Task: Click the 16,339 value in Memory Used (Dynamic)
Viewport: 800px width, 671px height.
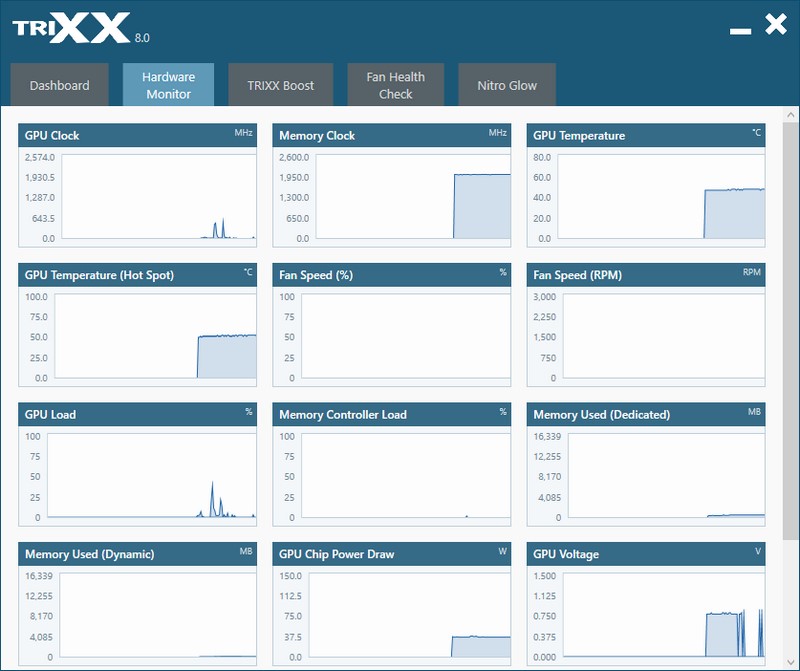Action: point(39,576)
